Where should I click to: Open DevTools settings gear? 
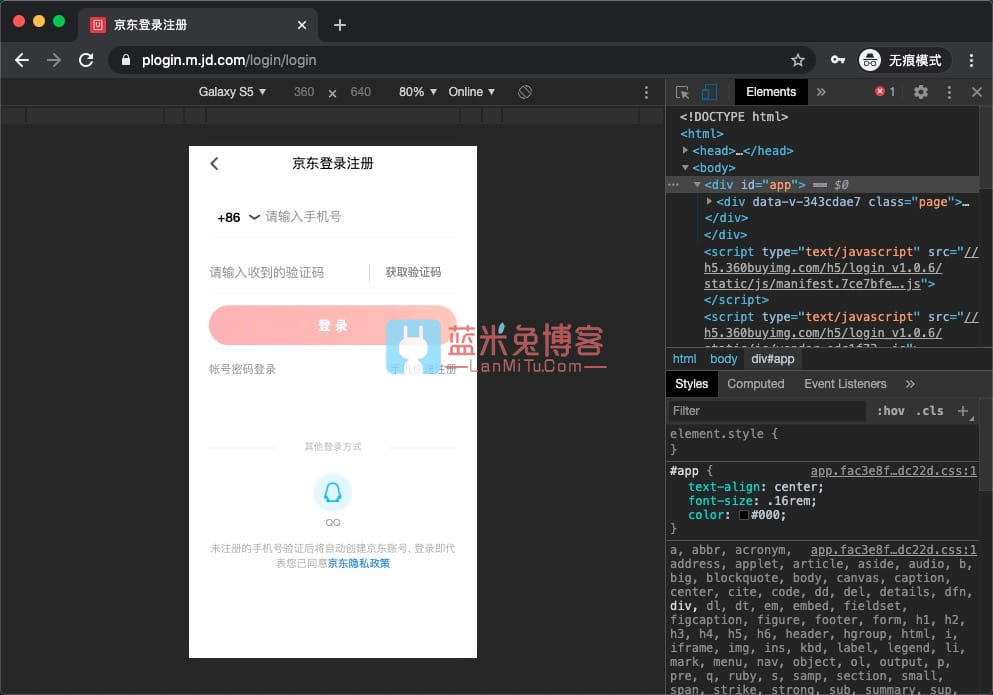point(921,92)
